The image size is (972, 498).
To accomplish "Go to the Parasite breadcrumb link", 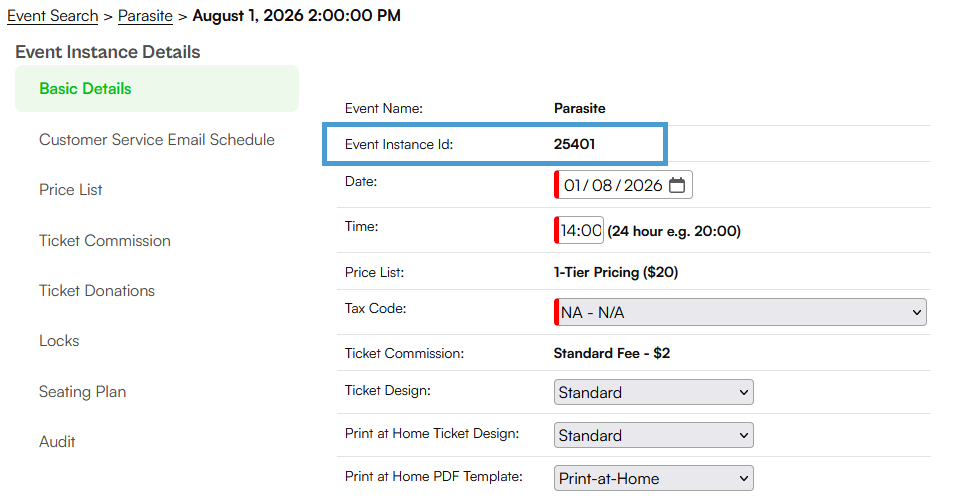I will pyautogui.click(x=145, y=16).
